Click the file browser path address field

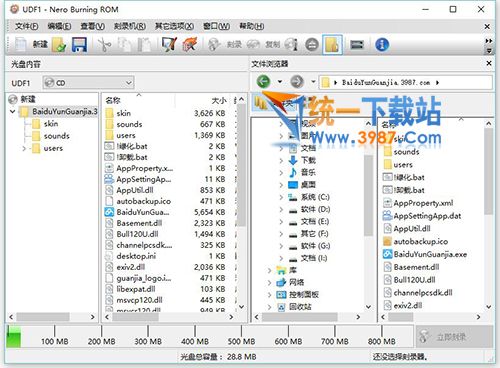tap(406, 82)
